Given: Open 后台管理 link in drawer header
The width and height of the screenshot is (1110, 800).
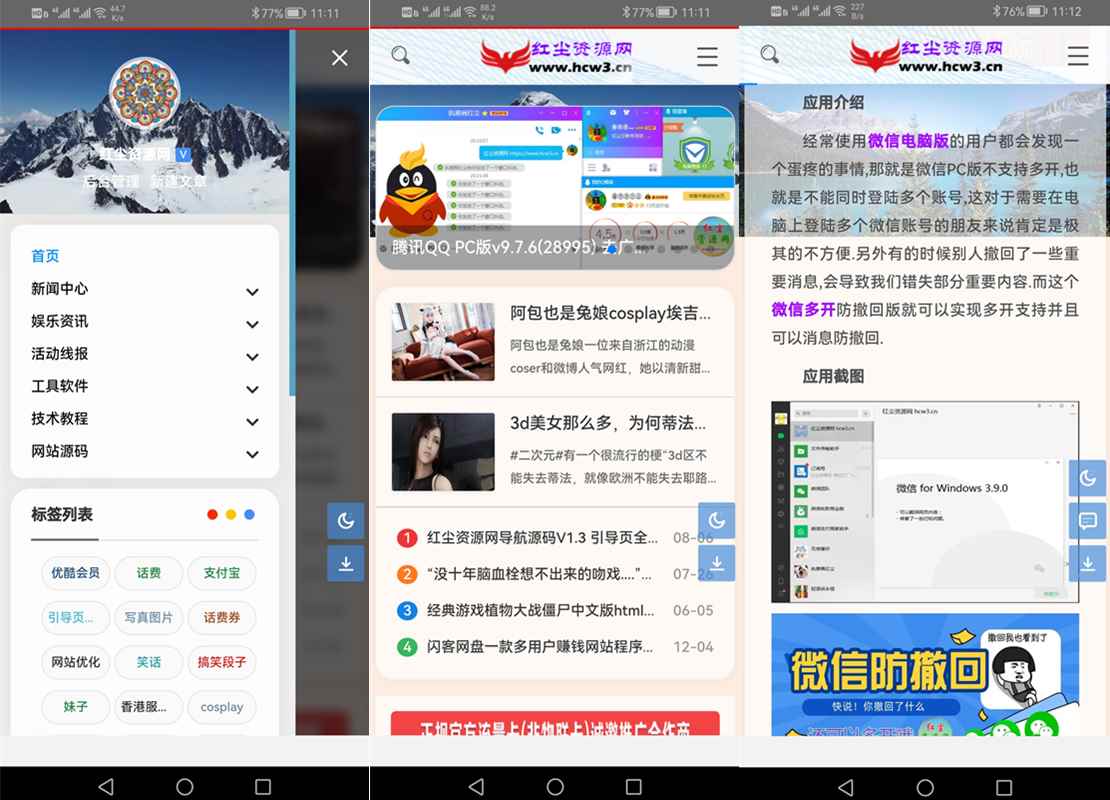Looking at the screenshot, I should [111, 181].
